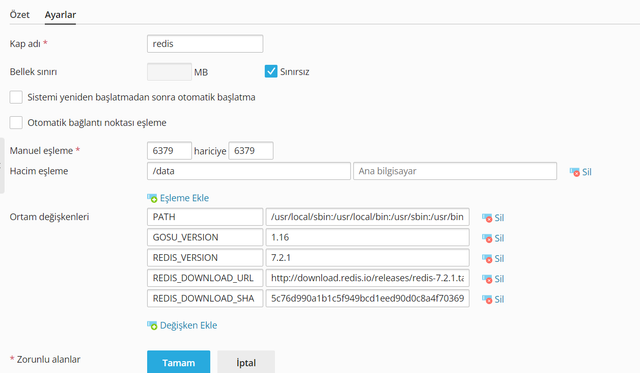Image resolution: width=640 pixels, height=373 pixels.
Task: Enable automatic start after system reboot checkbox
Action: click(x=16, y=97)
